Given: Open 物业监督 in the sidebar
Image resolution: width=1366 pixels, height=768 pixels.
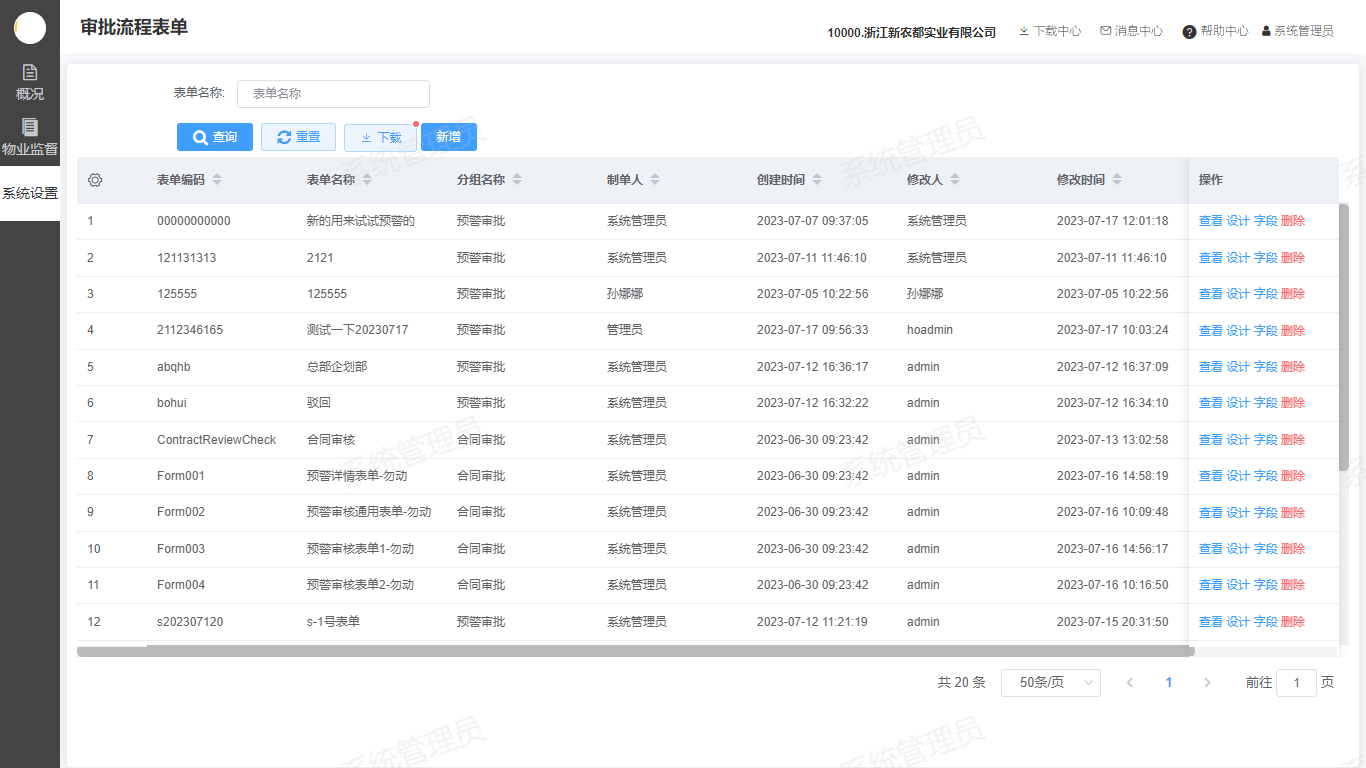Looking at the screenshot, I should pyautogui.click(x=30, y=137).
